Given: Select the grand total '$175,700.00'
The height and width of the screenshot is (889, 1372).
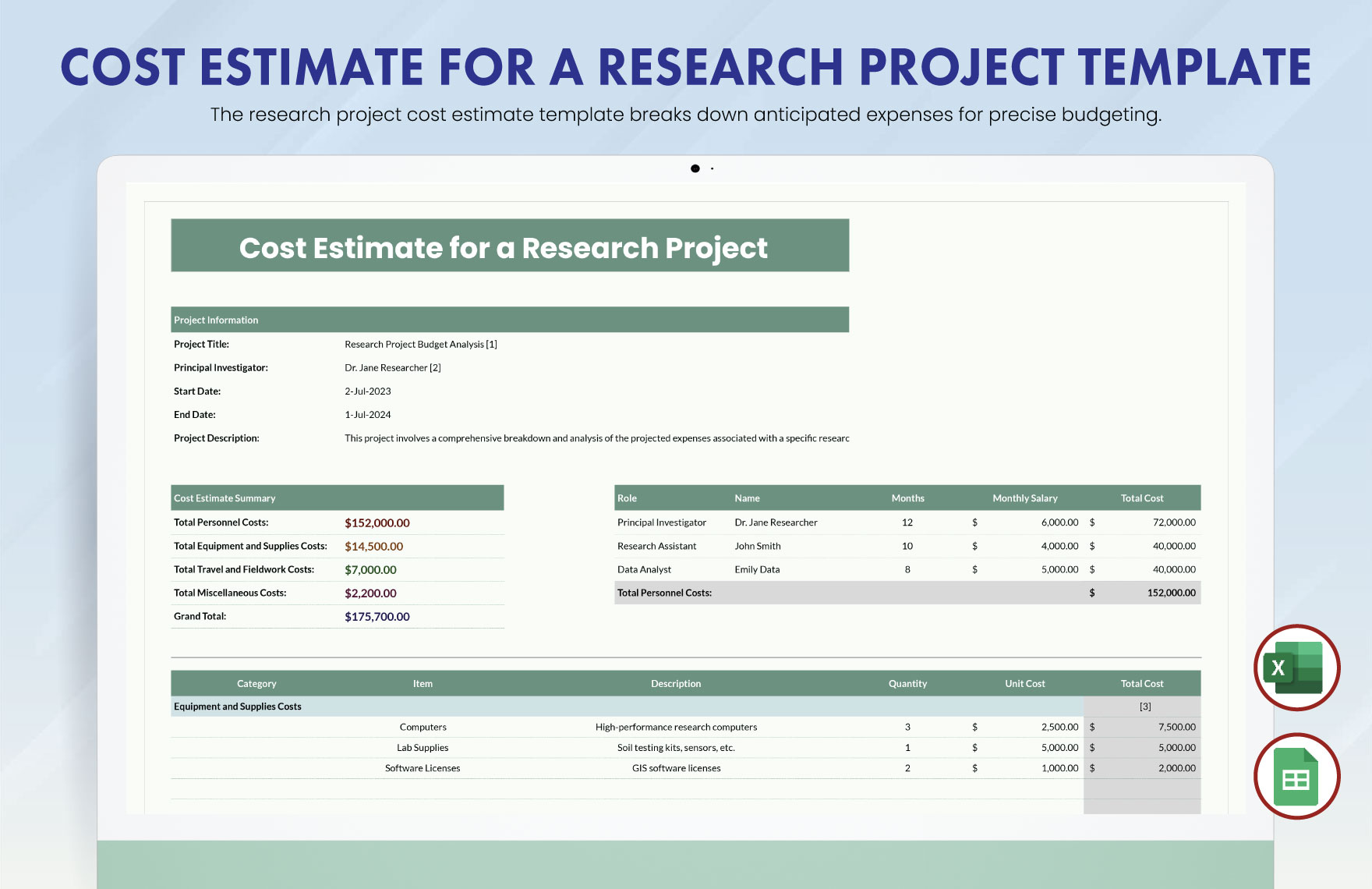Looking at the screenshot, I should (x=377, y=616).
